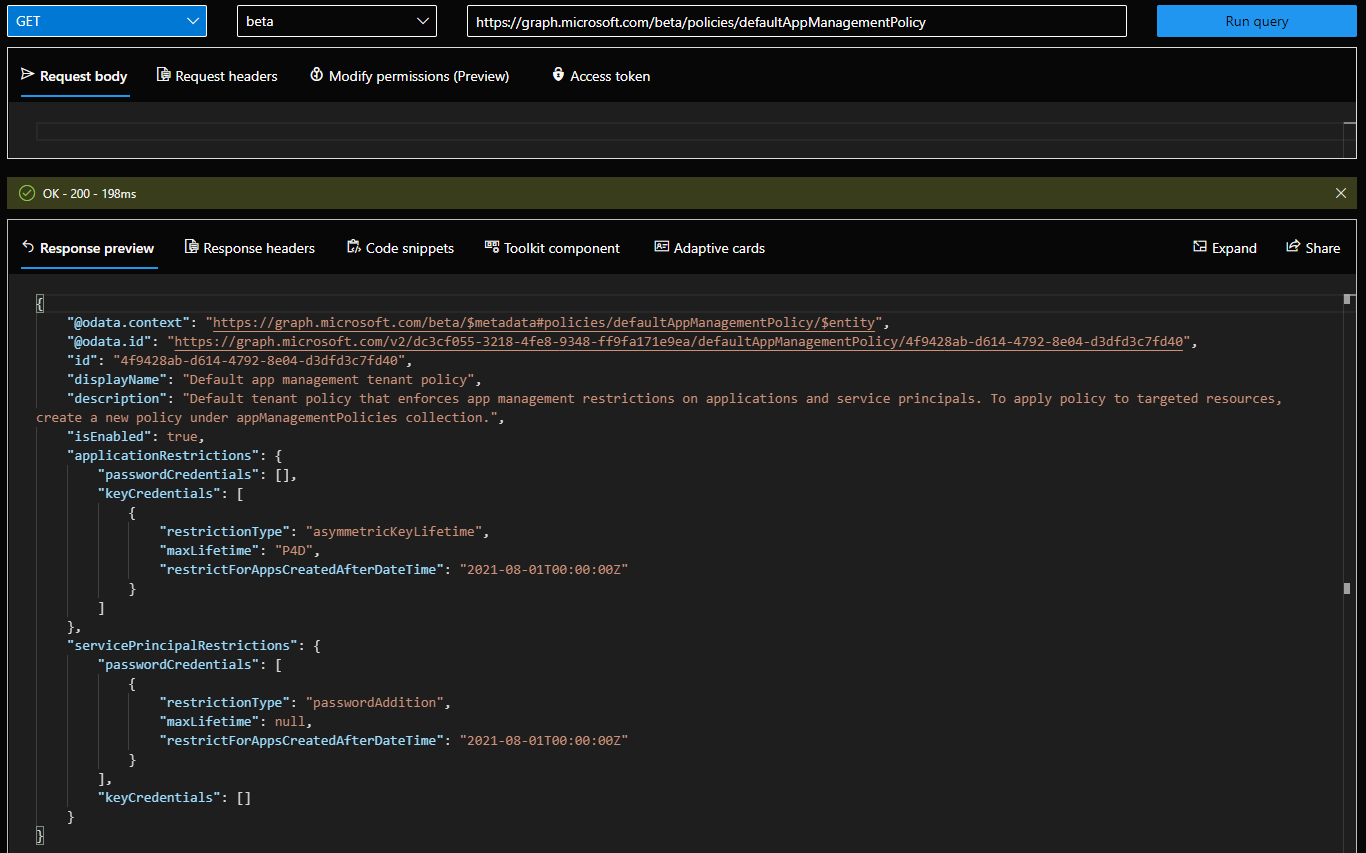Open the @odata.id URL link

click(680, 342)
